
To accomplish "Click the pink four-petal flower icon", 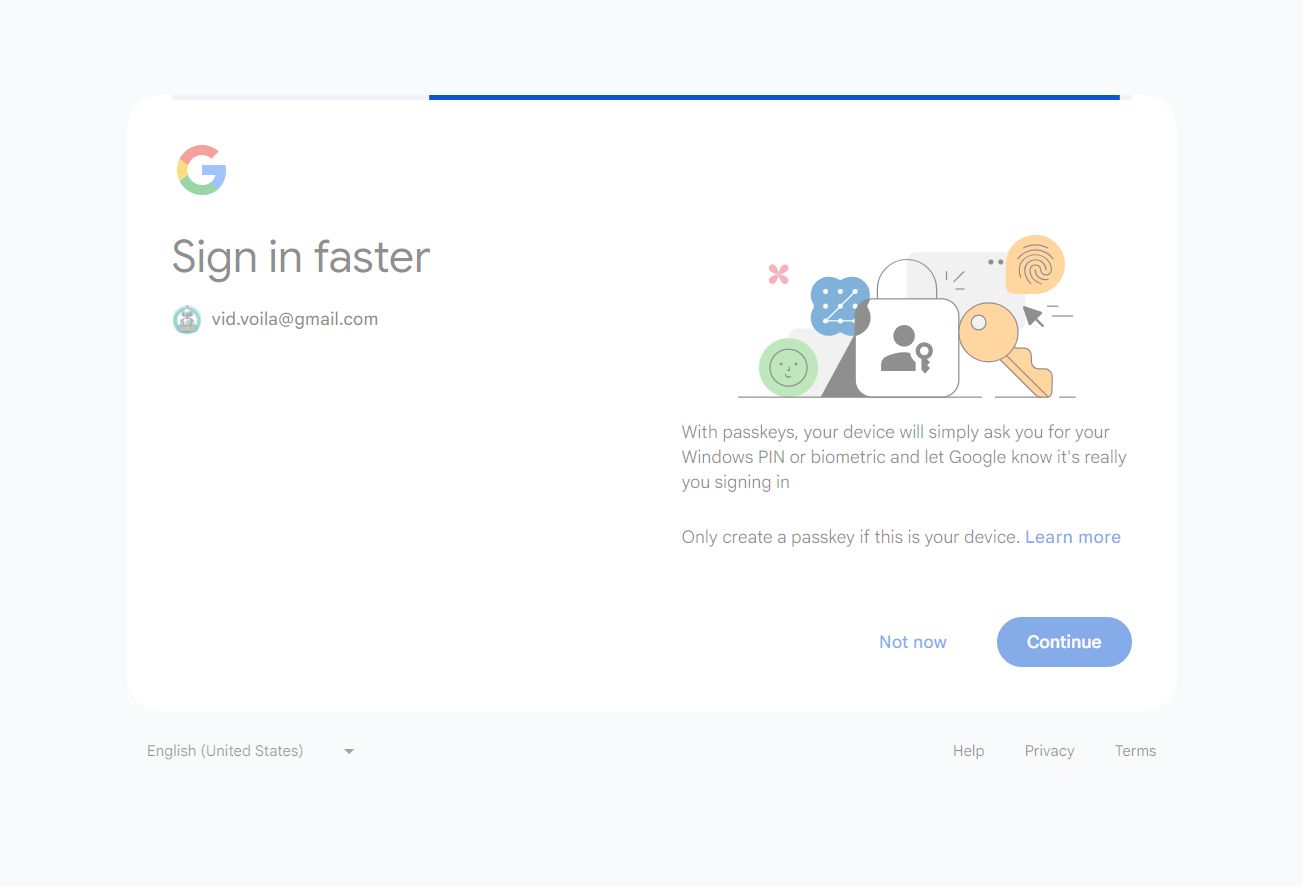I will tap(778, 274).
